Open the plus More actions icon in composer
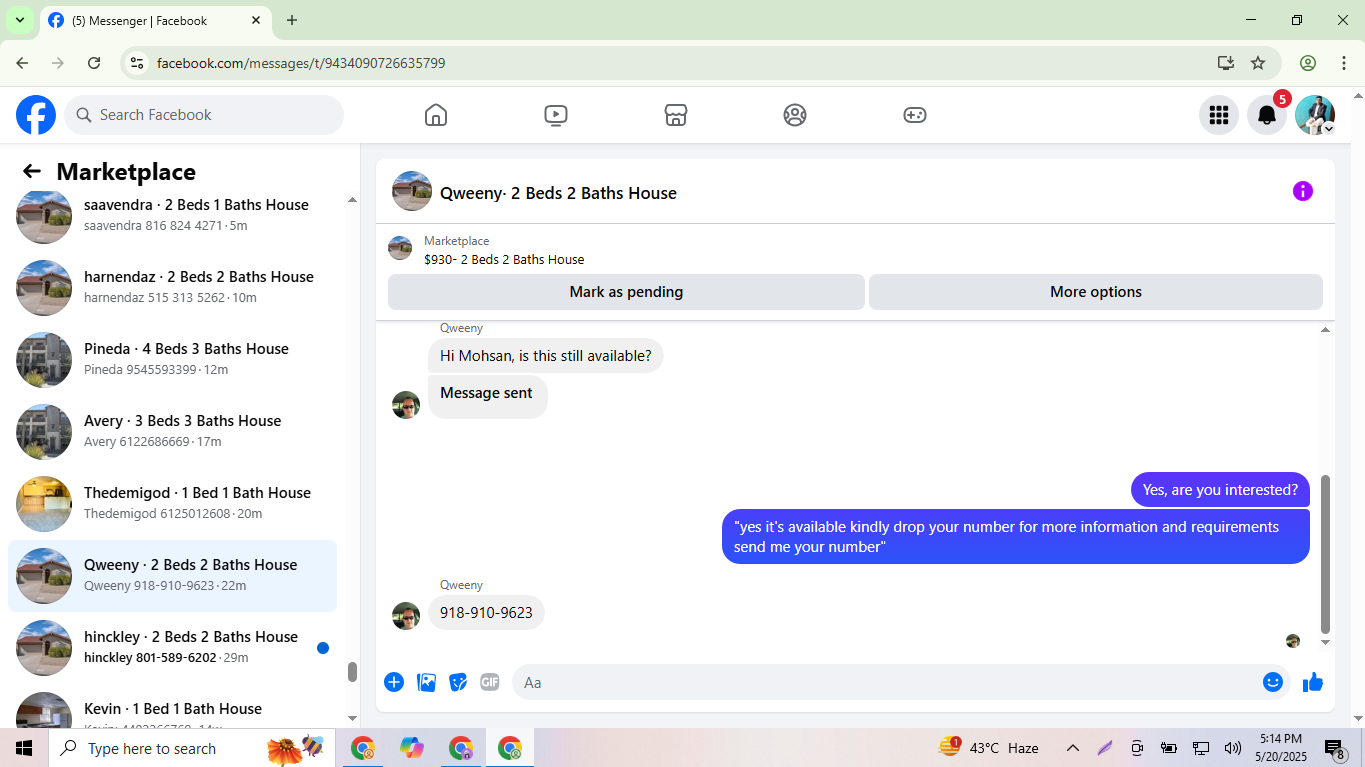1365x767 pixels. [x=394, y=682]
